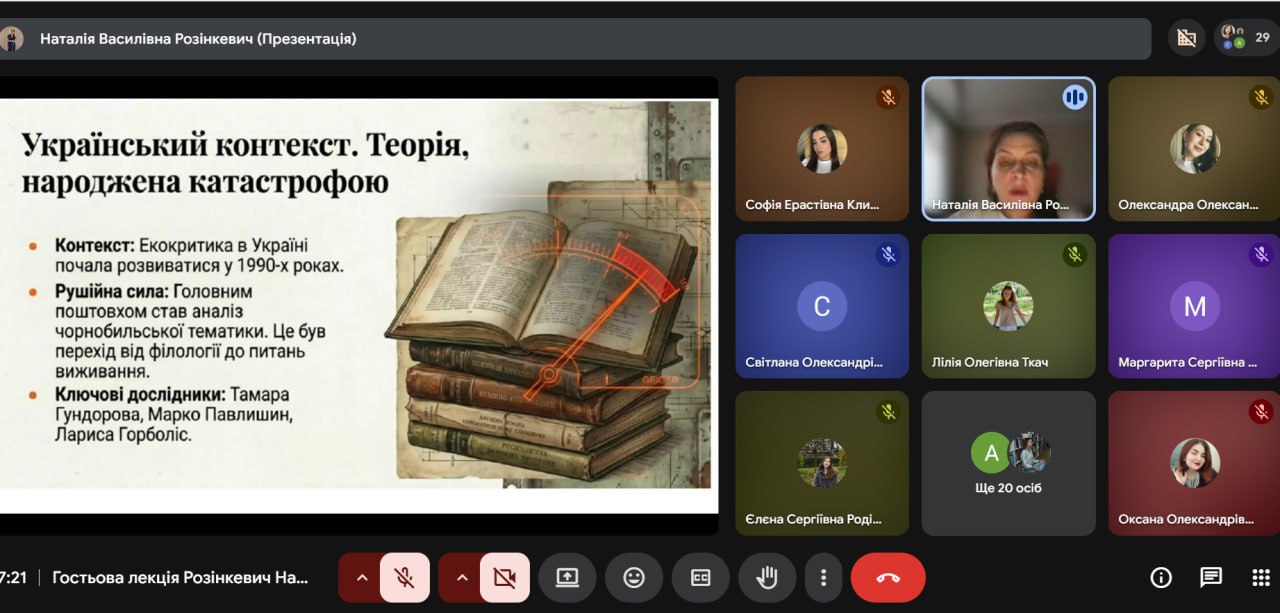Image resolution: width=1280 pixels, height=613 pixels.
Task: Click the participants count icon showing 29
Action: pos(1246,38)
